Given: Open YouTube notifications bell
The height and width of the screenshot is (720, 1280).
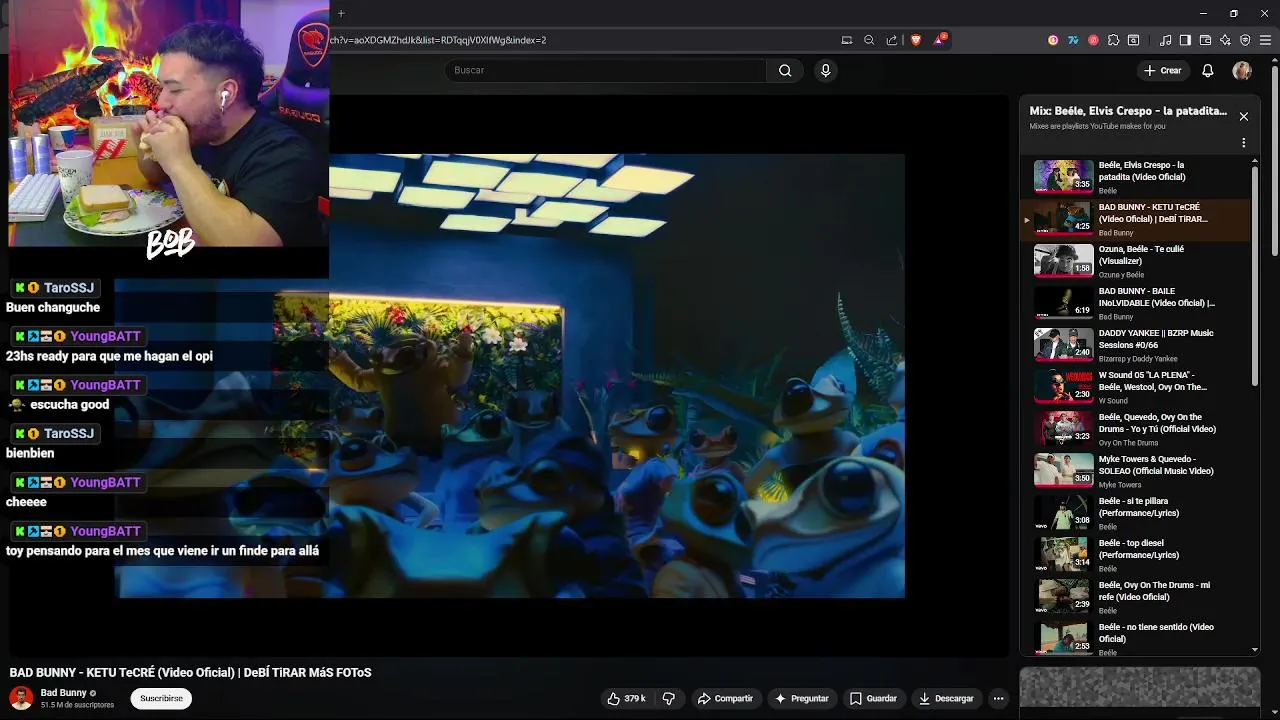Looking at the screenshot, I should (1207, 70).
